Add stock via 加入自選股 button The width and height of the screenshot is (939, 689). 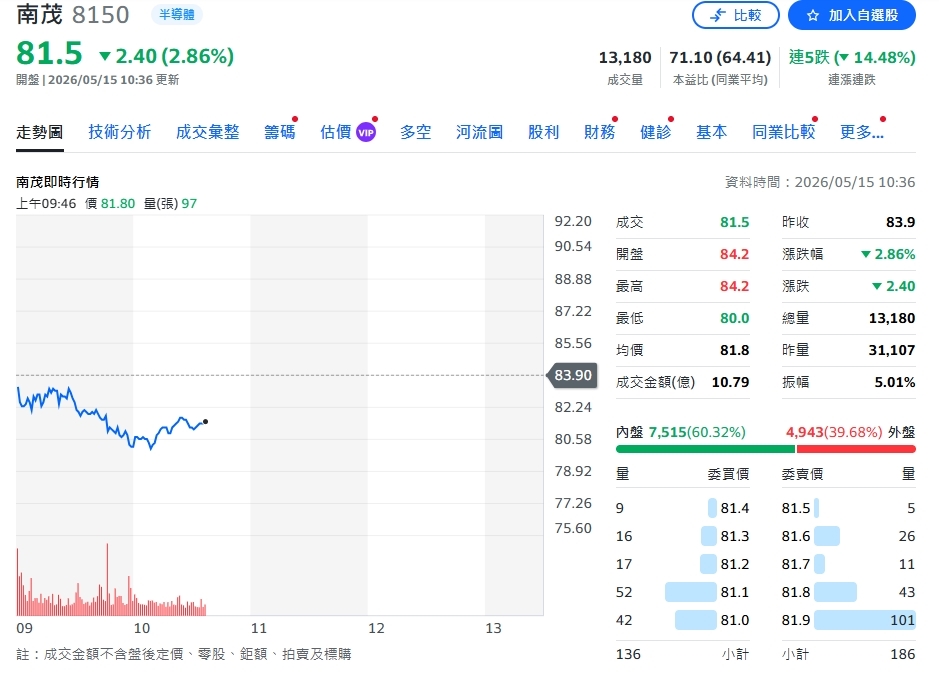[852, 15]
